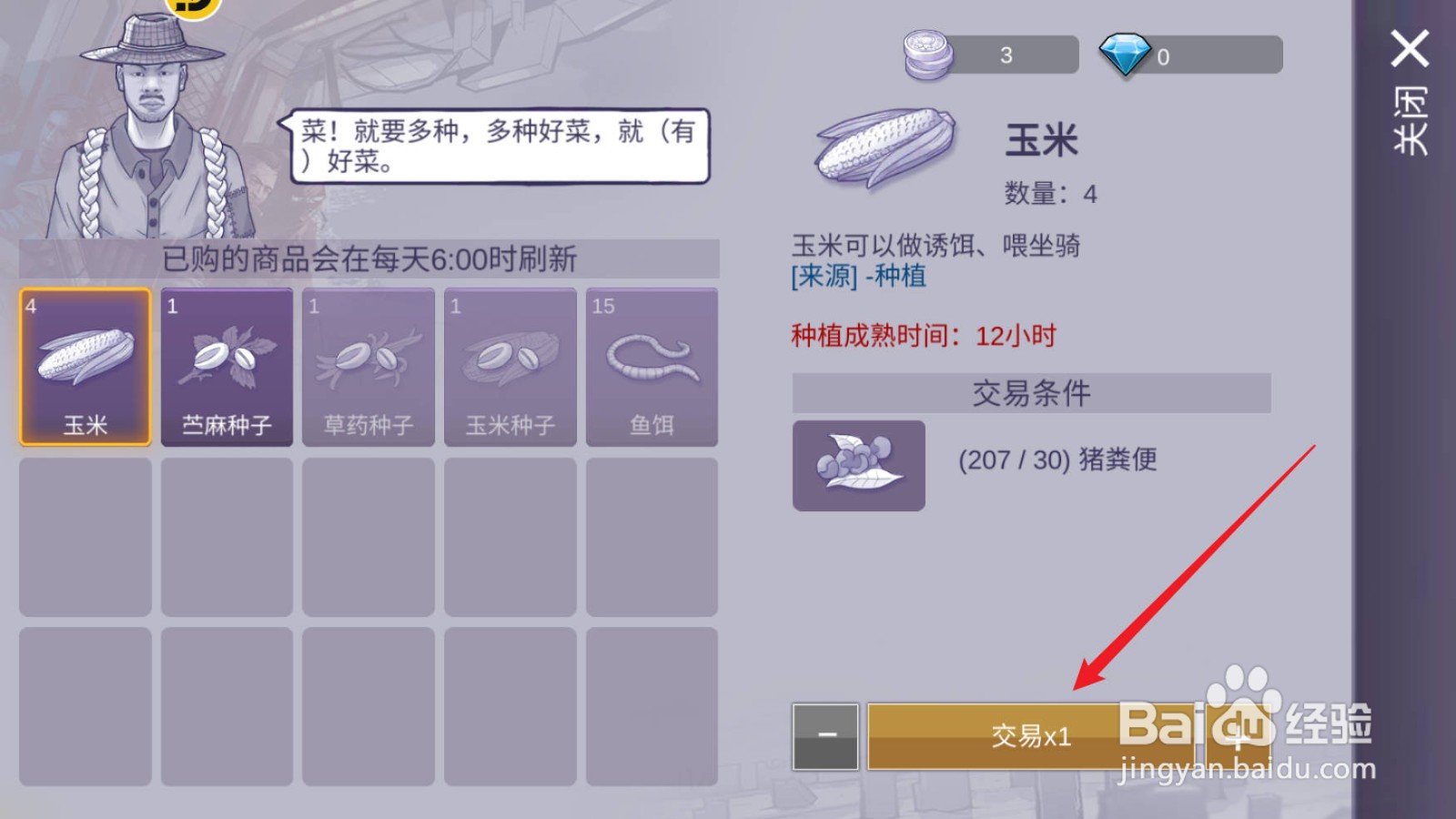Screen dimensions: 1456x819
Task: Increase trade quantity with plus button
Action: coord(1239,736)
